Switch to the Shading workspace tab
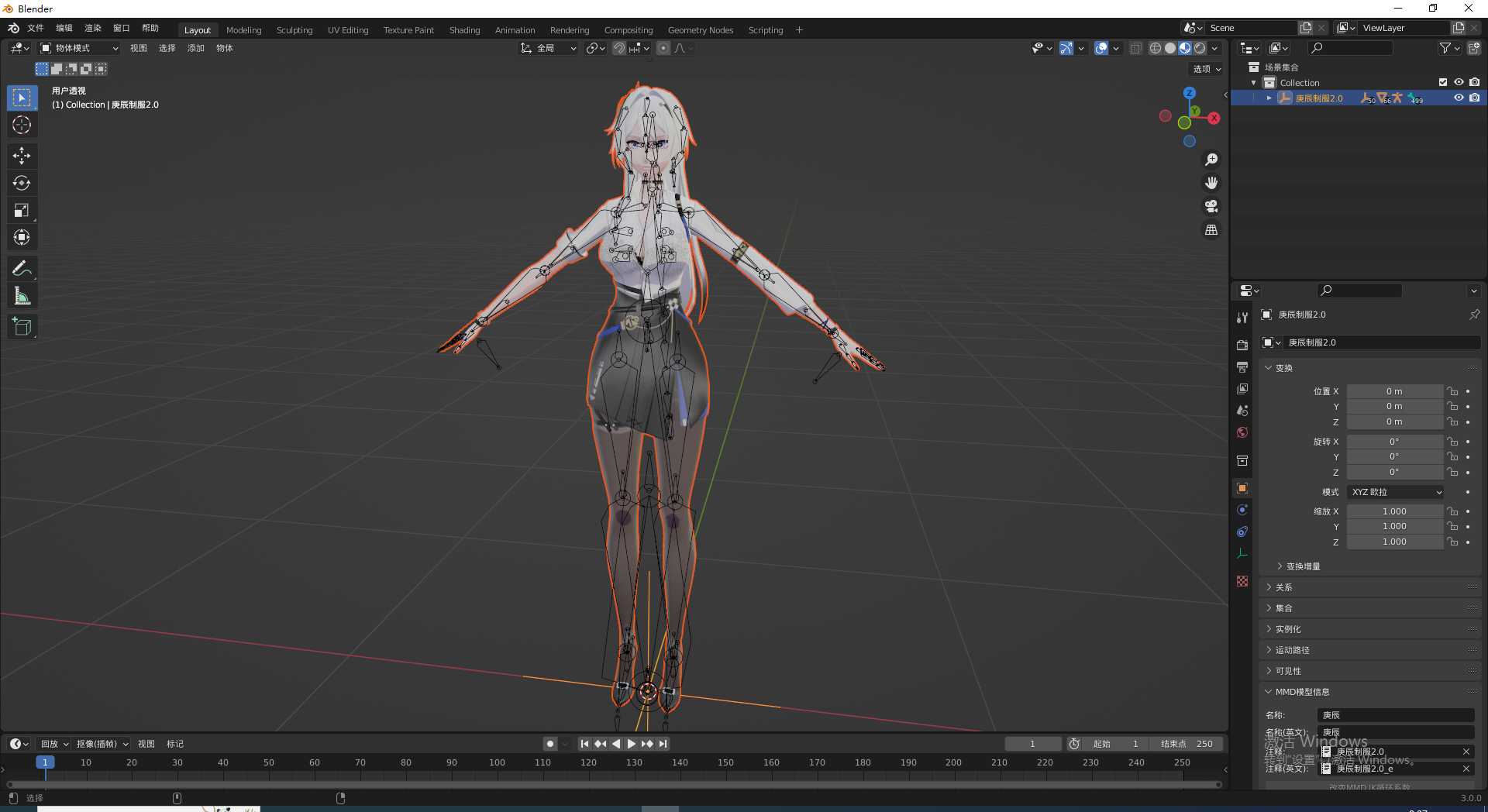1488x812 pixels. 463,29
